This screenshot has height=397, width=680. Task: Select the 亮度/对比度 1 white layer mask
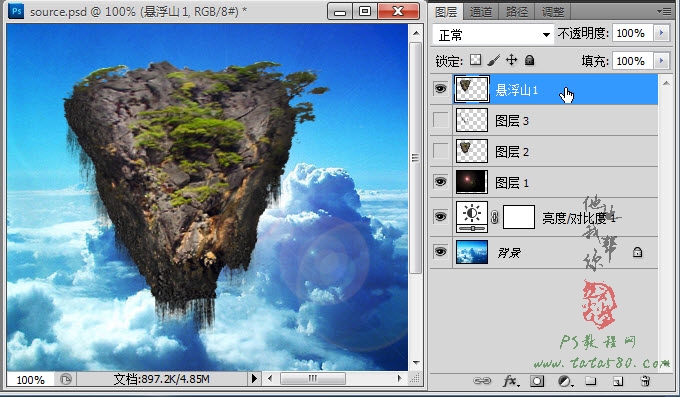(x=519, y=217)
